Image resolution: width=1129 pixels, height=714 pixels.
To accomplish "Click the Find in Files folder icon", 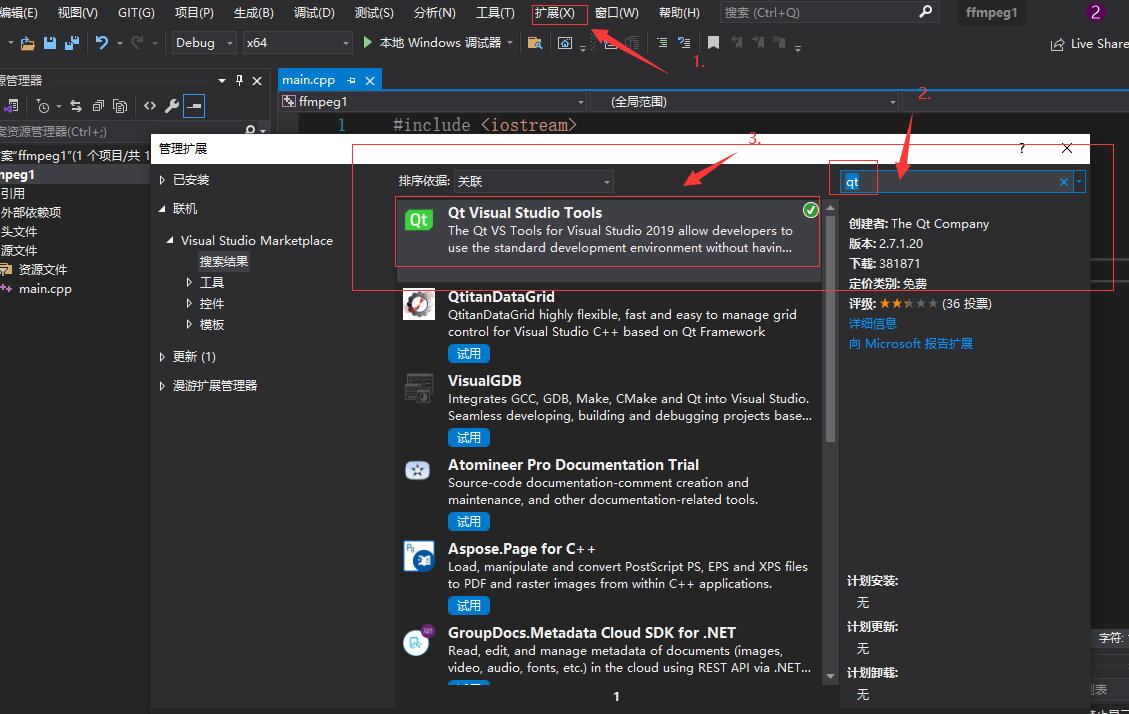I will 535,43.
